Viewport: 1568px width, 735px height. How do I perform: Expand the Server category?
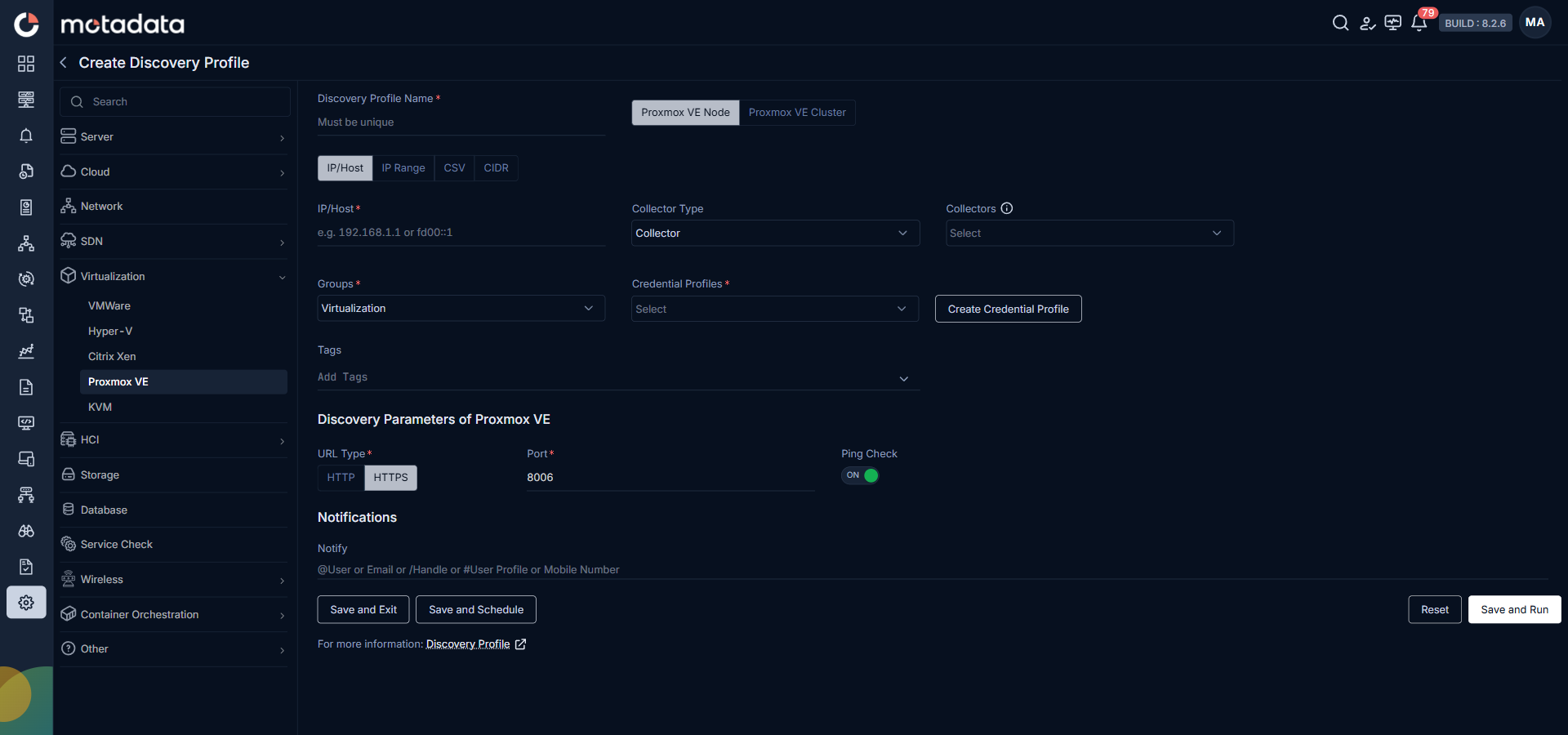283,137
